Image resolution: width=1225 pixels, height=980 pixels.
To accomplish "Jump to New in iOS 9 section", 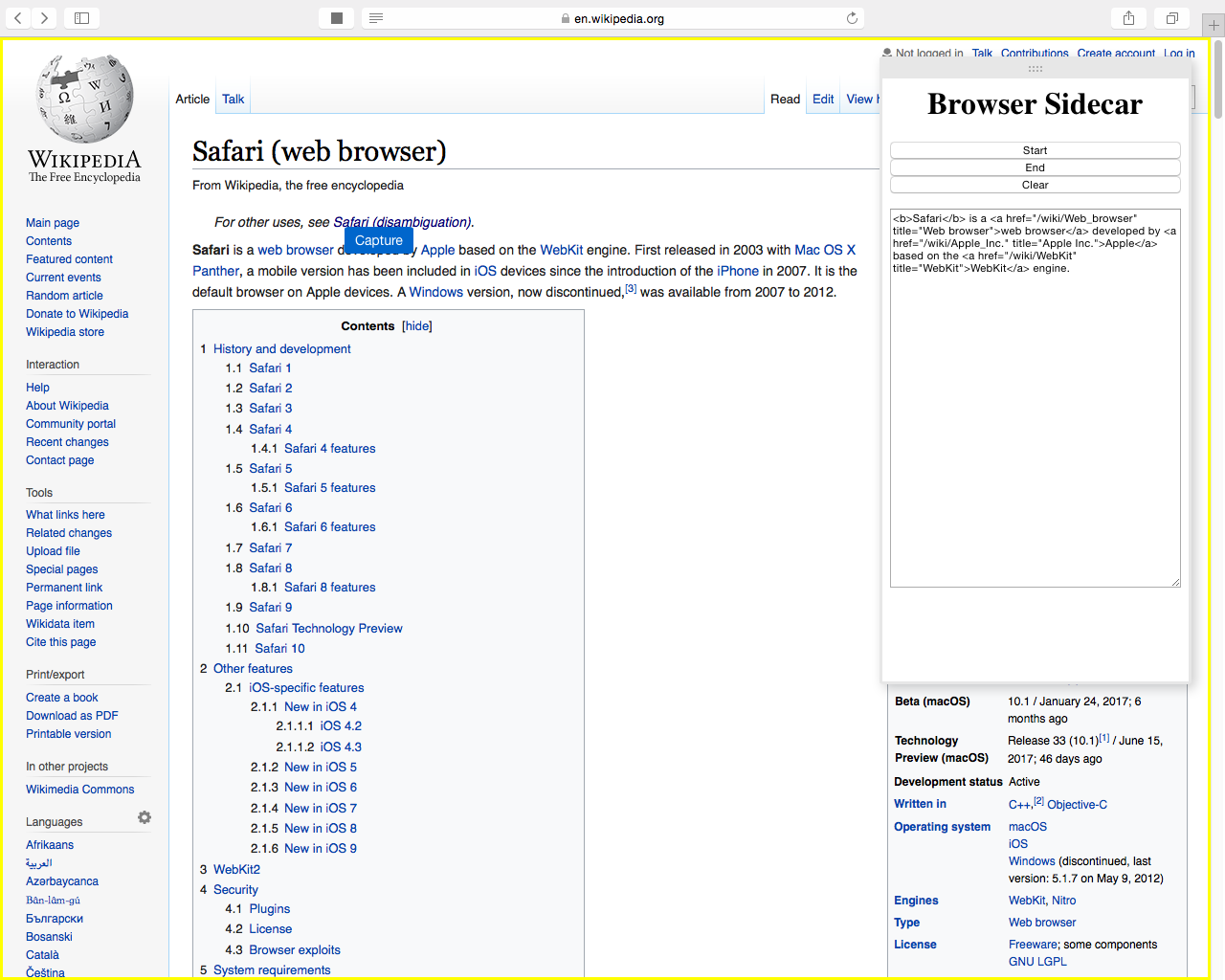I will pyautogui.click(x=320, y=848).
